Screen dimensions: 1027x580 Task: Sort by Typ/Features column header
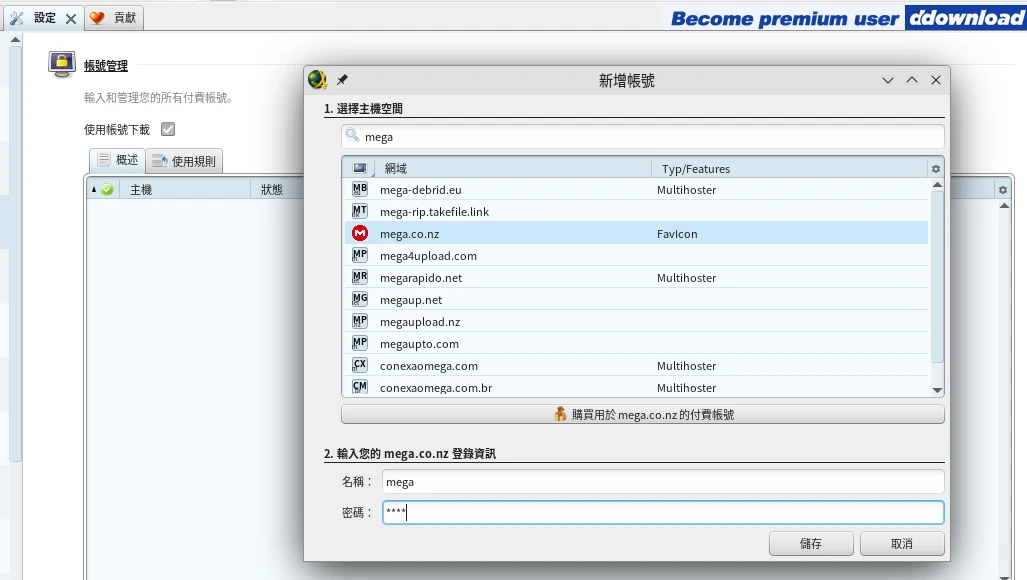(x=789, y=168)
